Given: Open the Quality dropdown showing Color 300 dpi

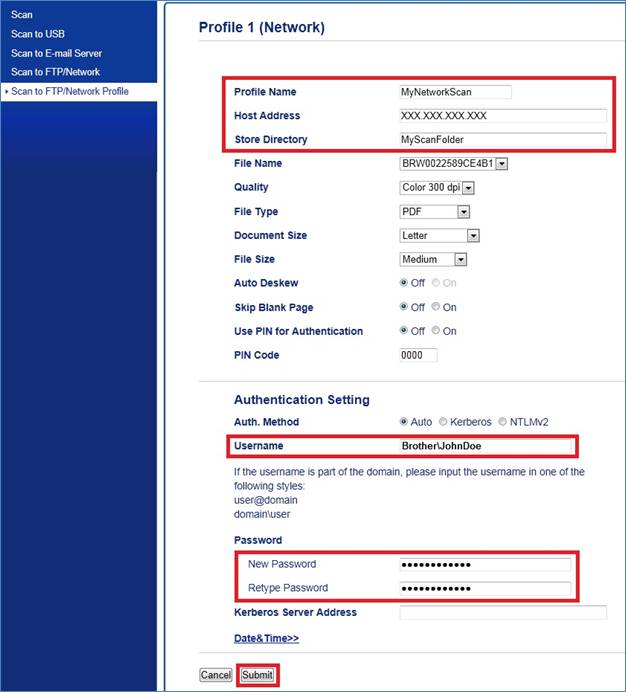Looking at the screenshot, I should click(437, 187).
